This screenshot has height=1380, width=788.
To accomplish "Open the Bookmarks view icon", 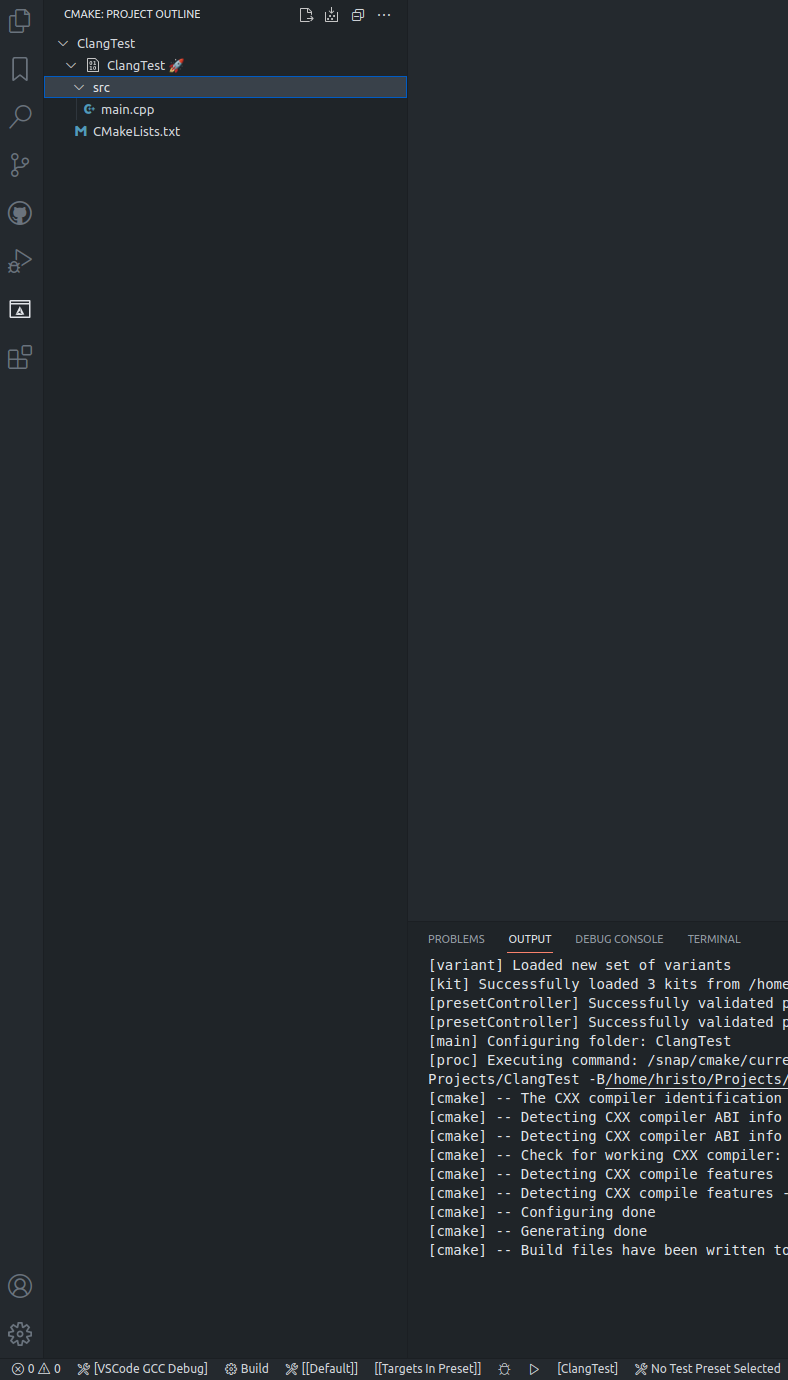I will [x=20, y=69].
